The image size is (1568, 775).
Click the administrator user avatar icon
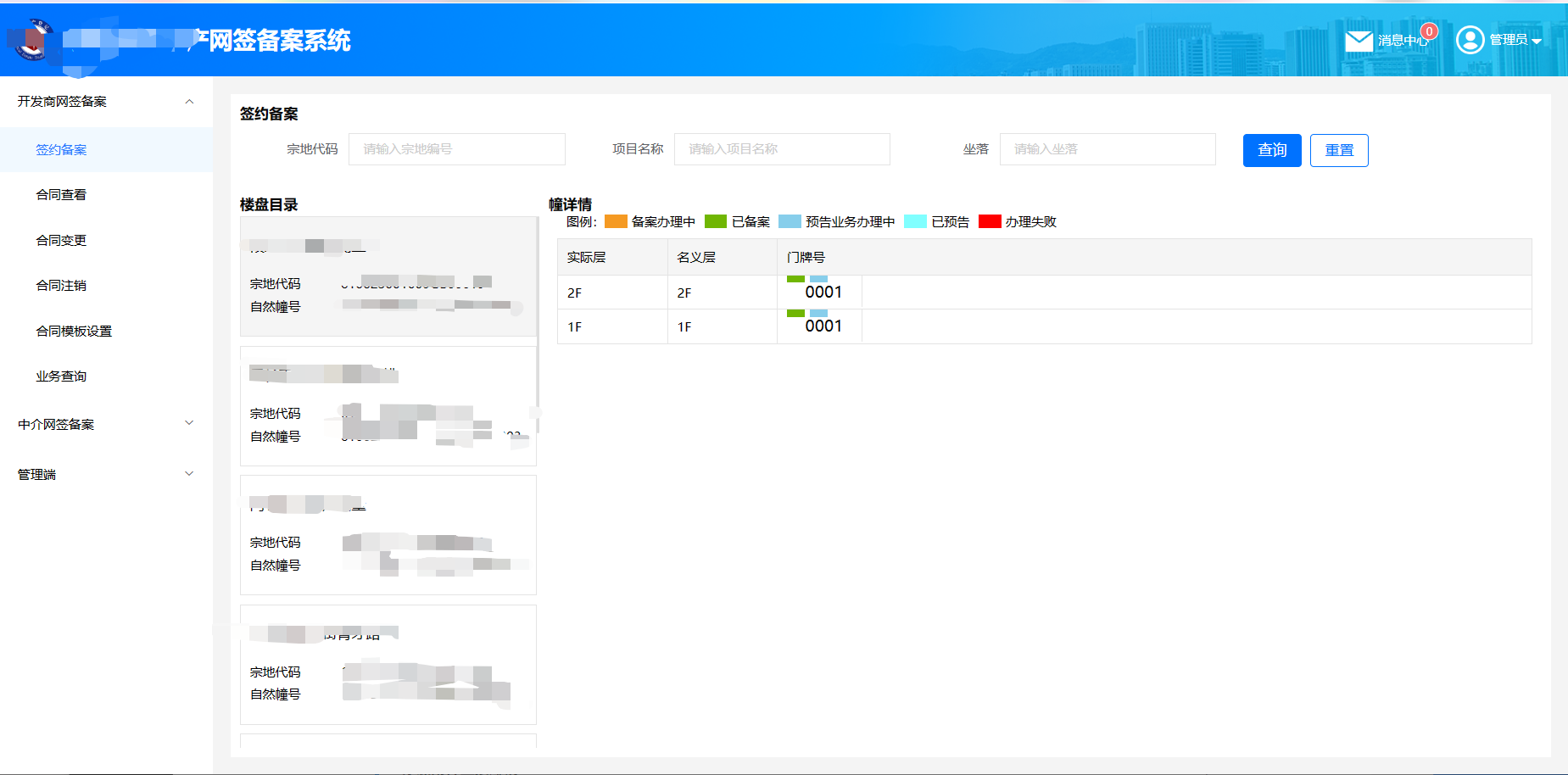pos(1470,40)
